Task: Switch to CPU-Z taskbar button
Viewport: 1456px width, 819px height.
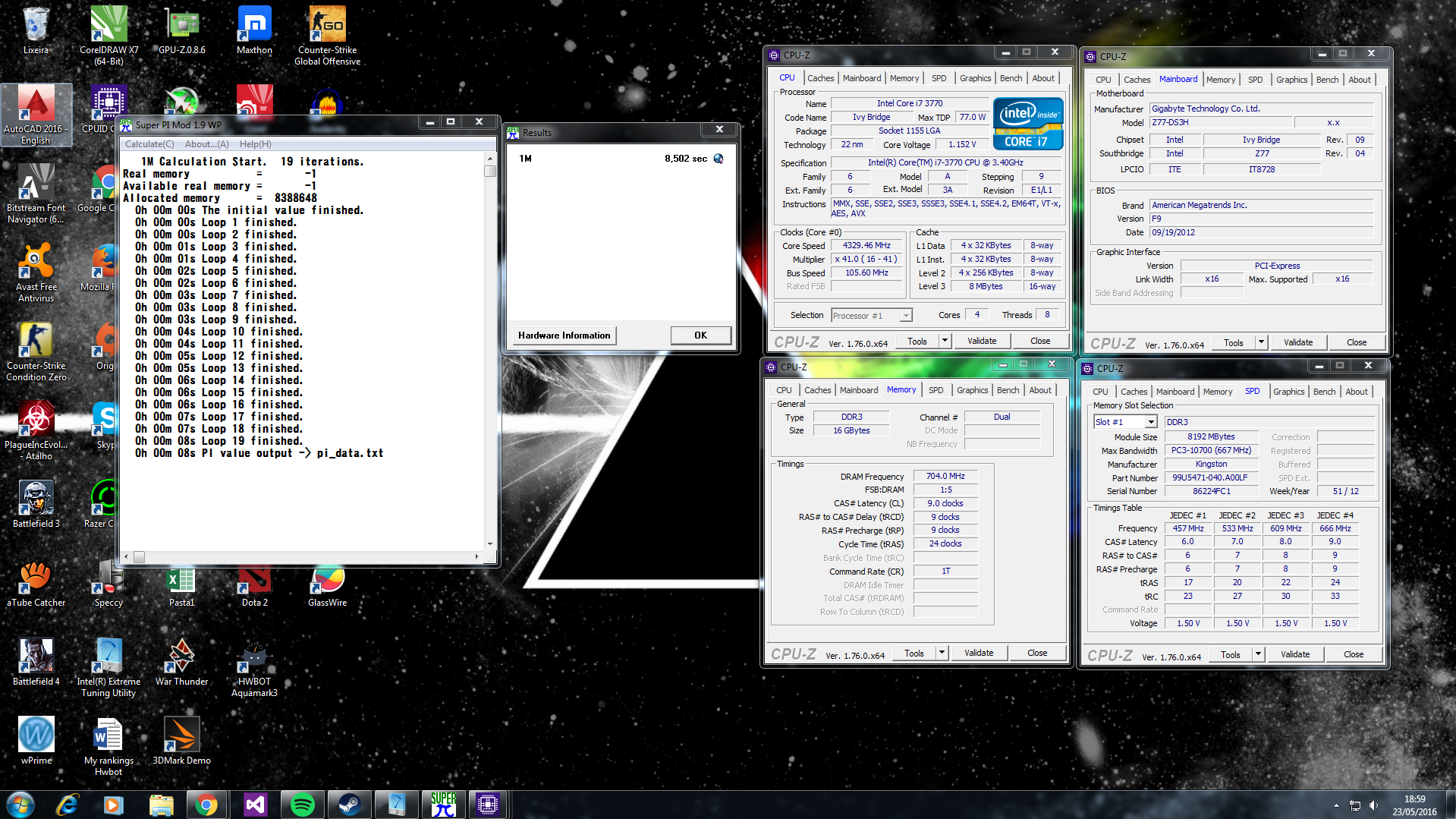Action: [488, 805]
